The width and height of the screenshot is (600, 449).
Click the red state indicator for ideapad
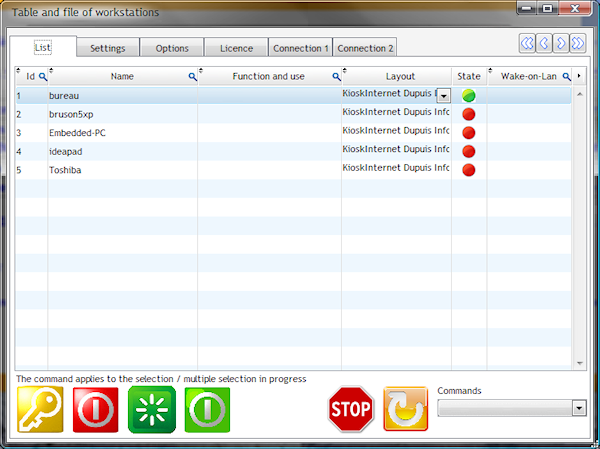click(468, 151)
